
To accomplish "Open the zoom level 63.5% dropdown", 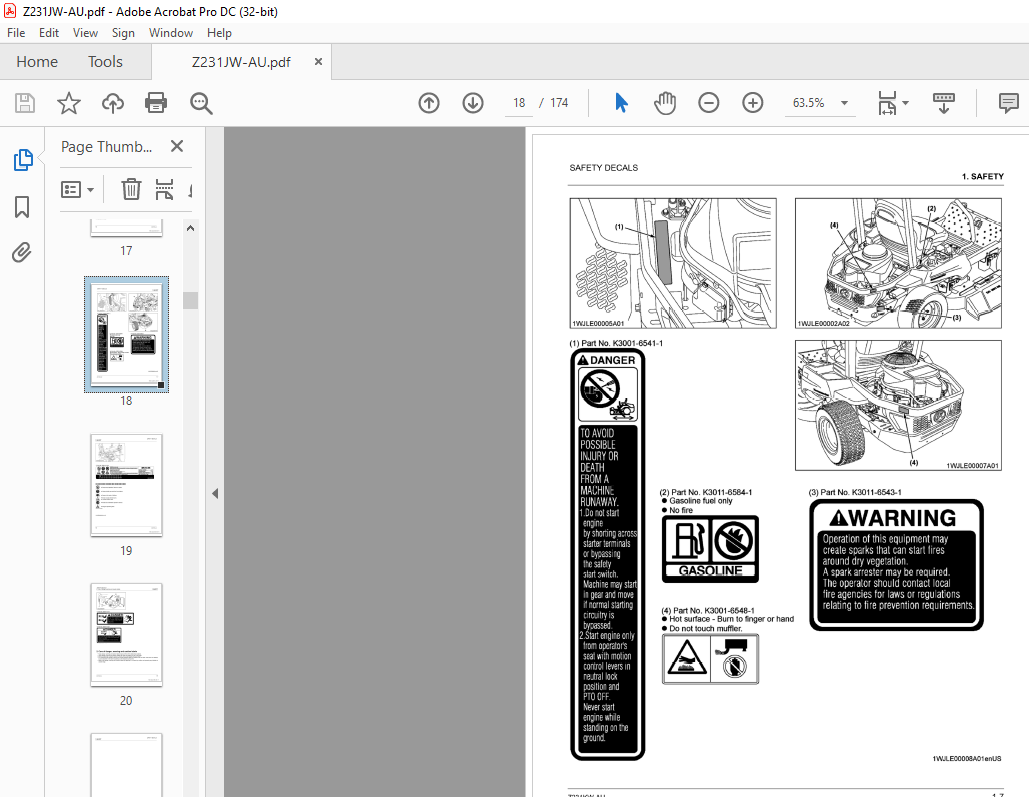I will click(845, 103).
